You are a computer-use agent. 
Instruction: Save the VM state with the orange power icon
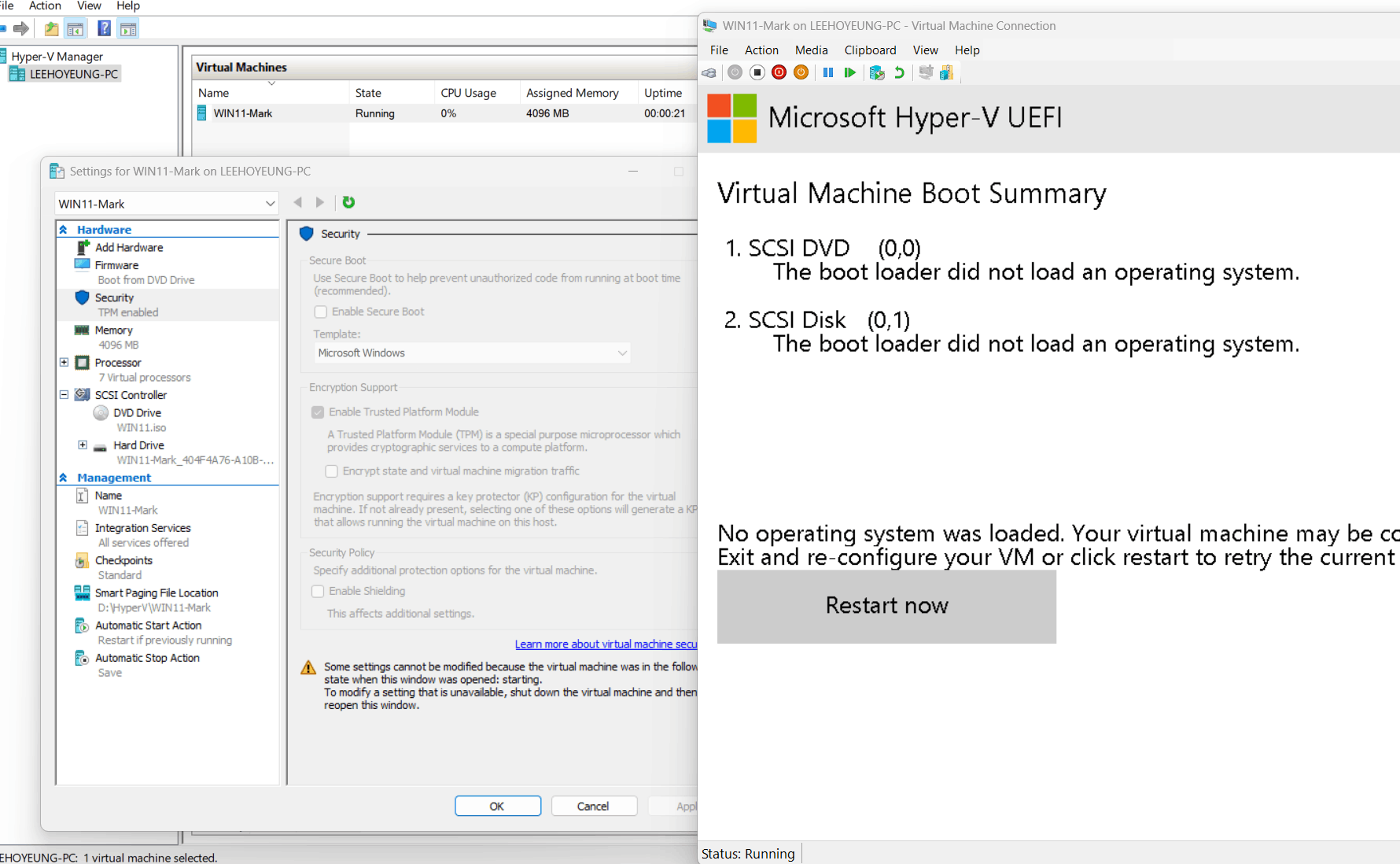[801, 72]
